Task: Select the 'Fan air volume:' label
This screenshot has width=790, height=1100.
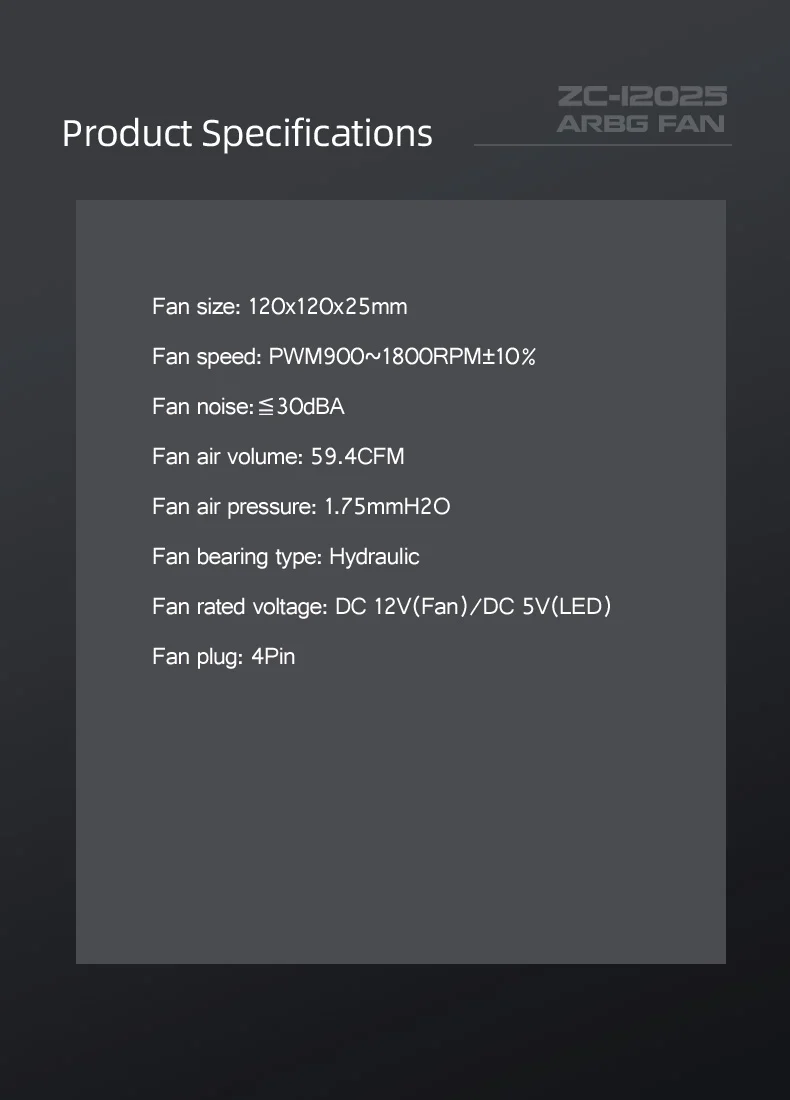Action: pos(227,457)
